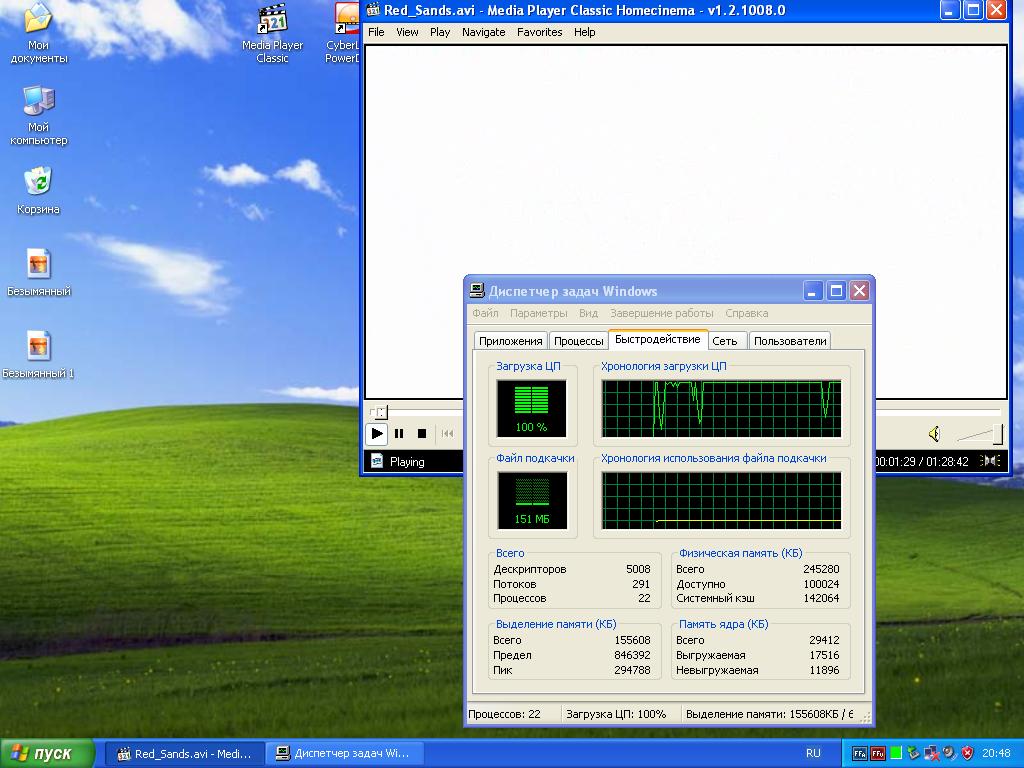
Task: Adjust the volume slider handle in the player
Action: 997,434
